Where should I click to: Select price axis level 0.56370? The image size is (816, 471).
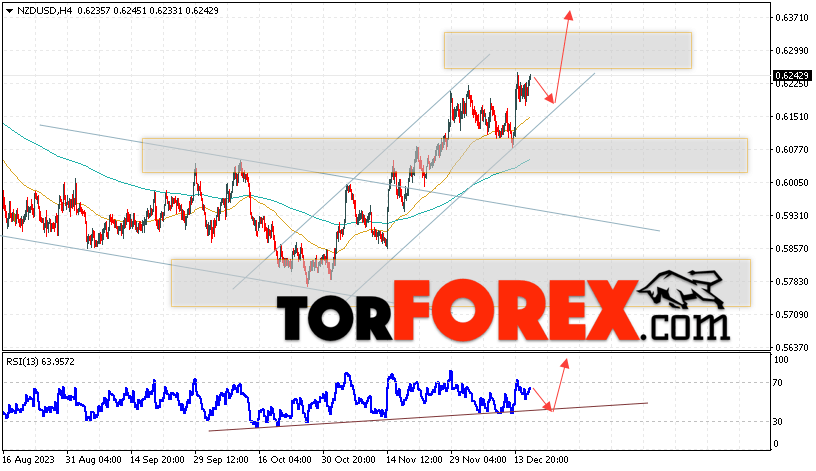pos(792,348)
